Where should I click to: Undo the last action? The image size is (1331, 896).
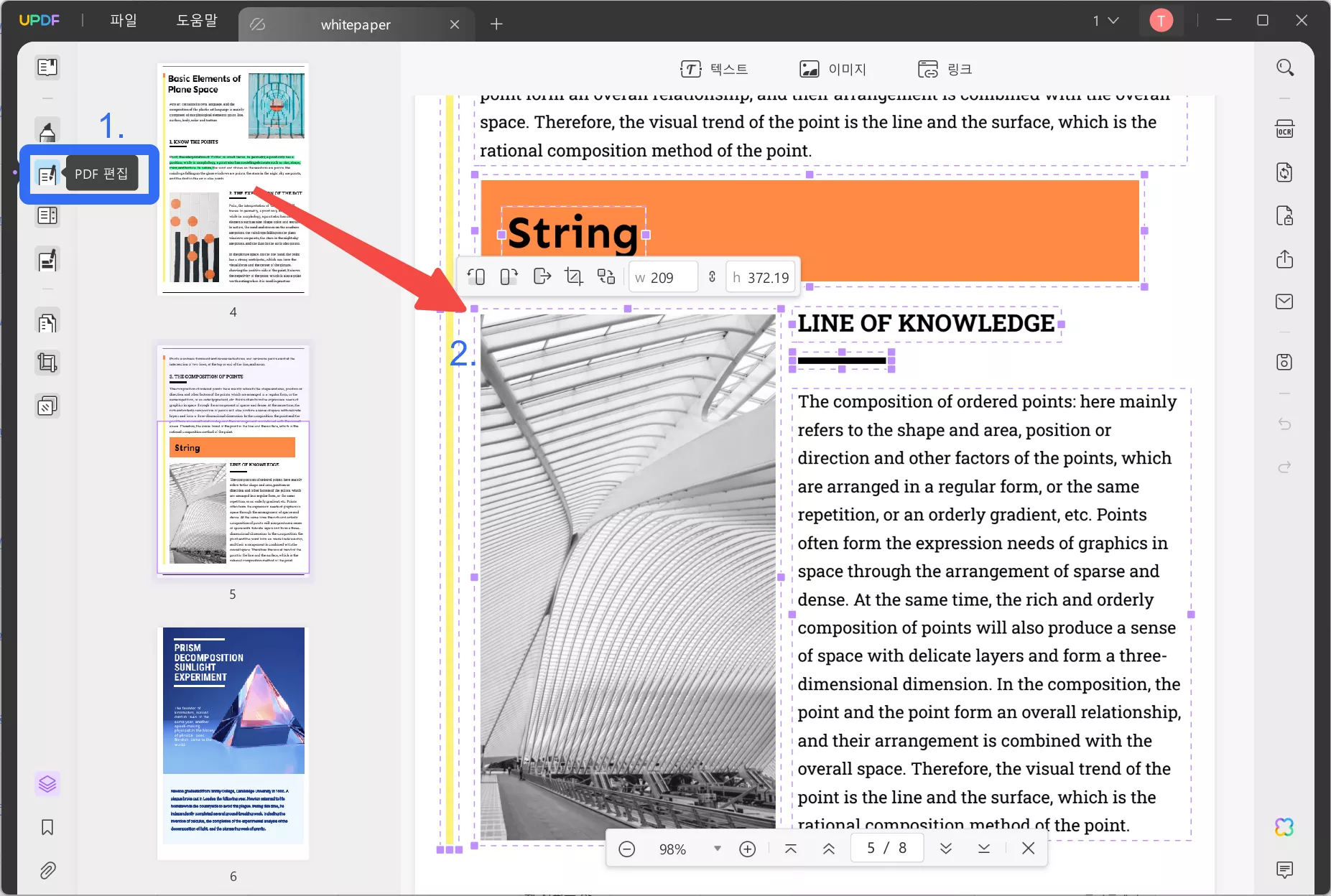point(1284,424)
